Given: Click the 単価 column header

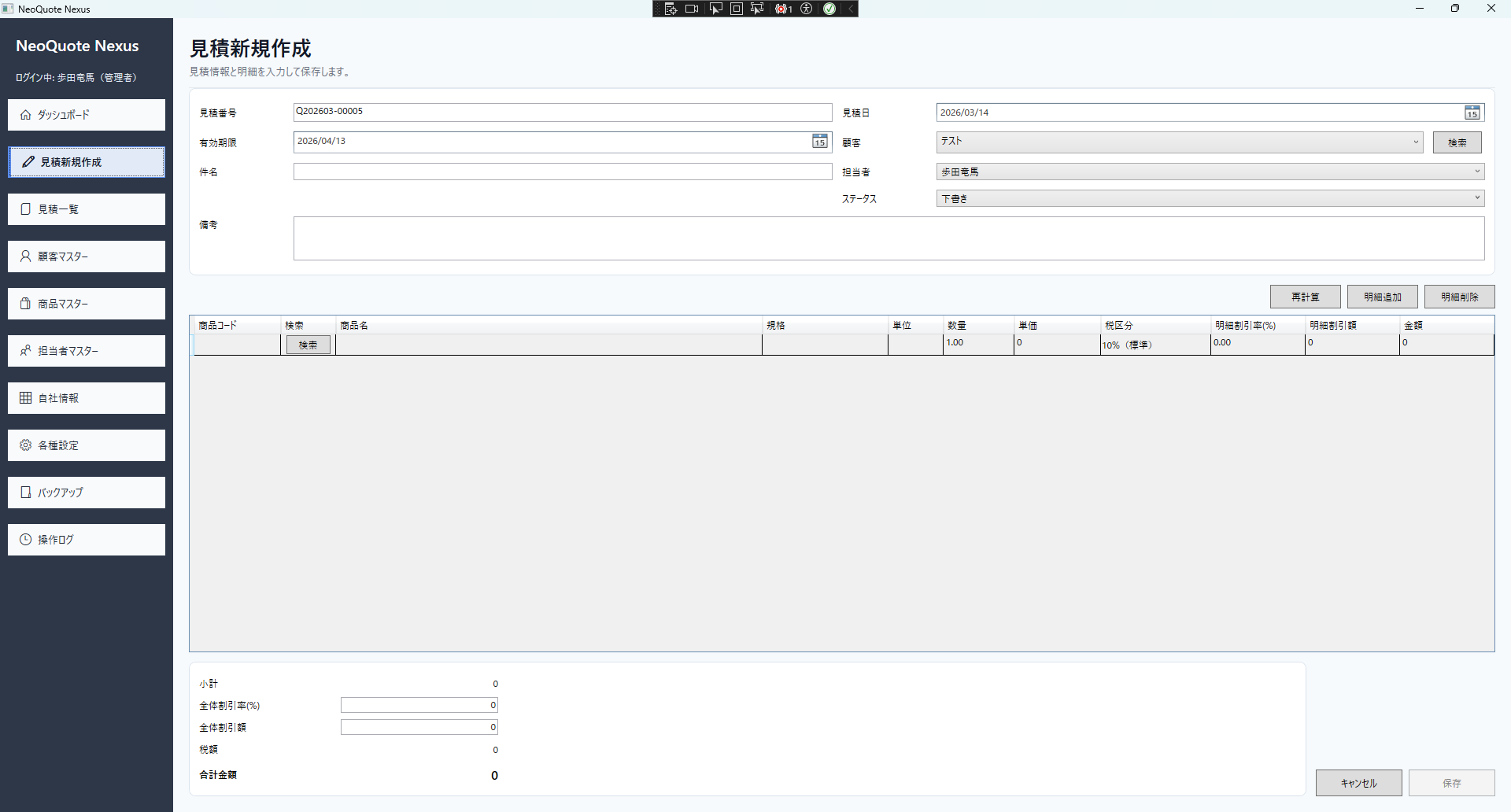Looking at the screenshot, I should 1057,325.
